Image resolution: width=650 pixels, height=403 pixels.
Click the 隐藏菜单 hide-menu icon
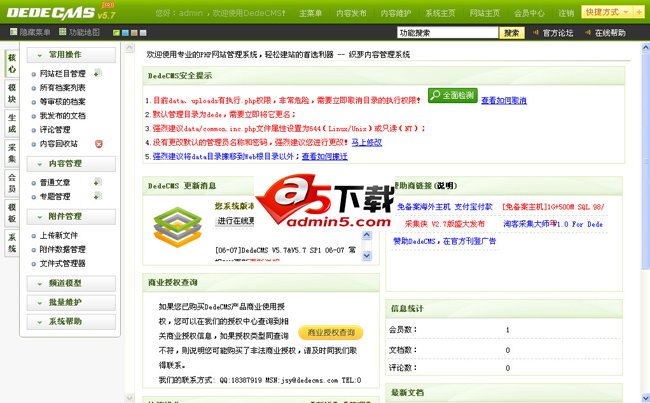coord(14,32)
